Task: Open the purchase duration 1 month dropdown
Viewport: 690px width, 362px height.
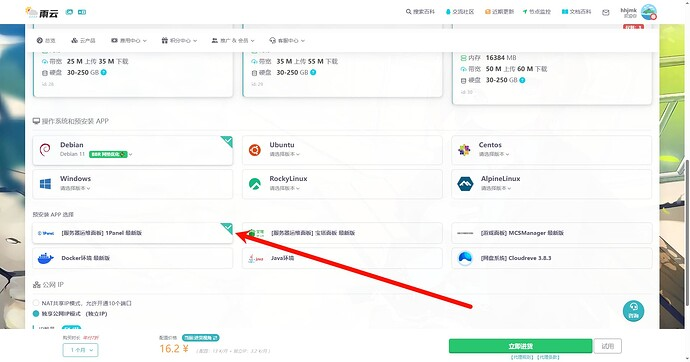Action: (x=80, y=350)
